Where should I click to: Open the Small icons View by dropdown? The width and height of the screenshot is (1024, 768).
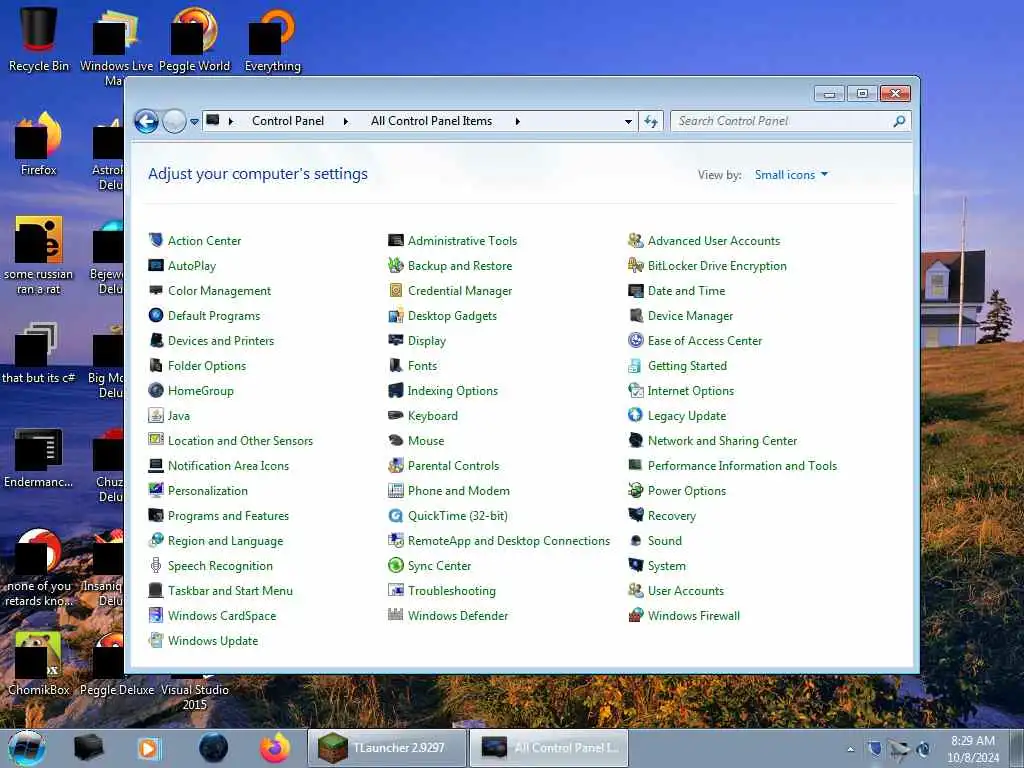click(791, 174)
